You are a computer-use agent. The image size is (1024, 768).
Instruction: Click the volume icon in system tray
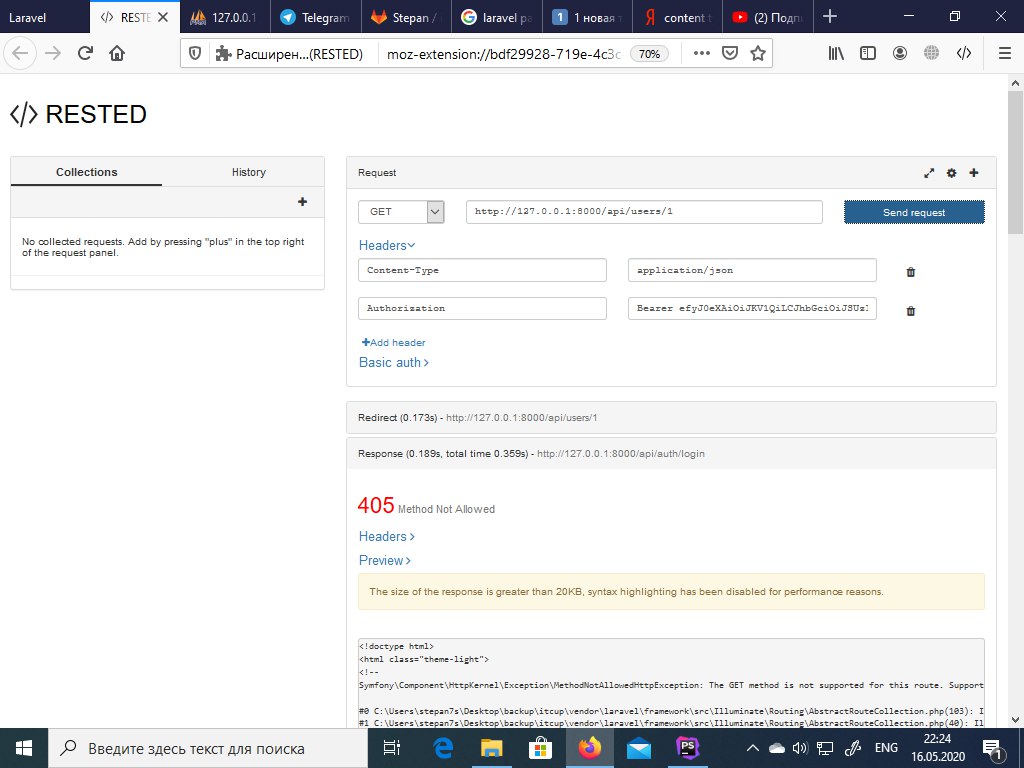(799, 748)
